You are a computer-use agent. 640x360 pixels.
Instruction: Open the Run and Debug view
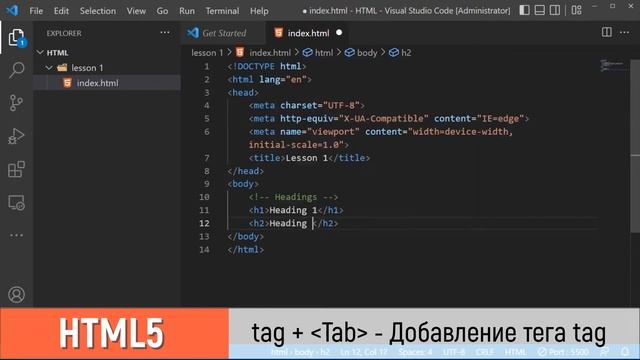point(16,136)
